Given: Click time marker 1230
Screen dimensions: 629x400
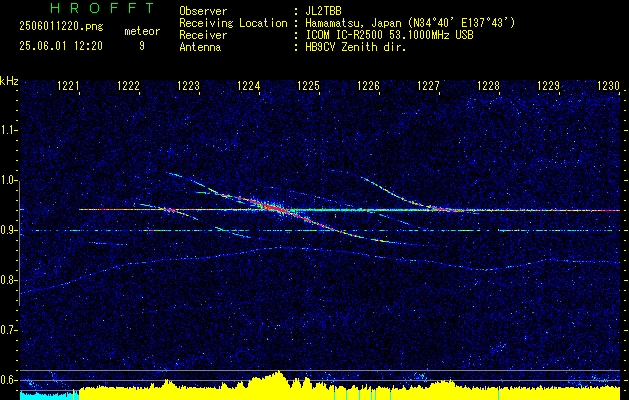Looking at the screenshot, I should click(x=609, y=86).
